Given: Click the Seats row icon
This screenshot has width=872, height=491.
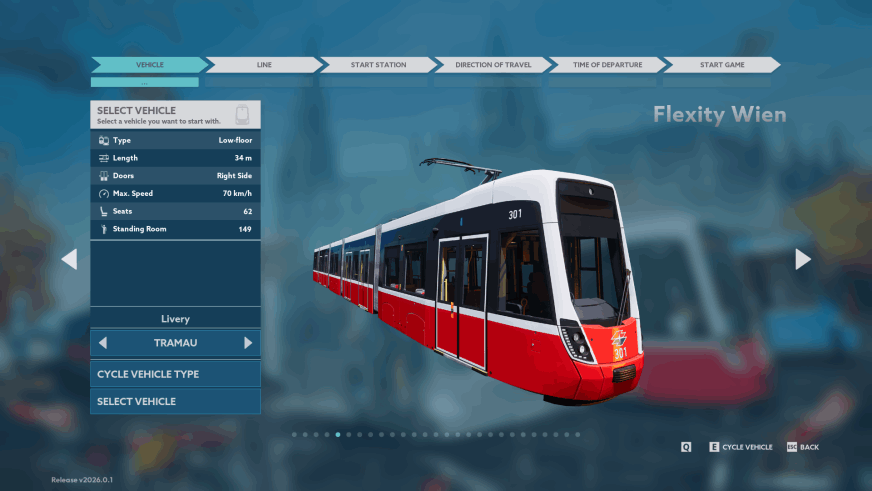Looking at the screenshot, I should point(103,211).
